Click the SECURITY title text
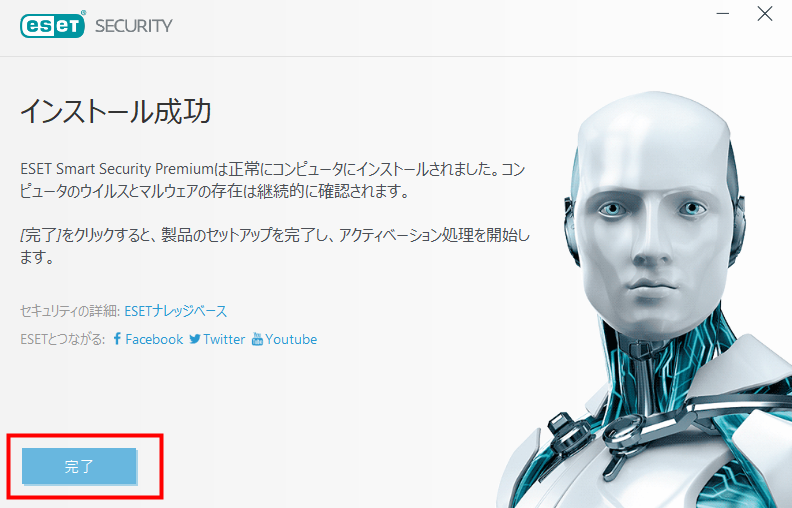The height and width of the screenshot is (508, 792). [x=134, y=26]
